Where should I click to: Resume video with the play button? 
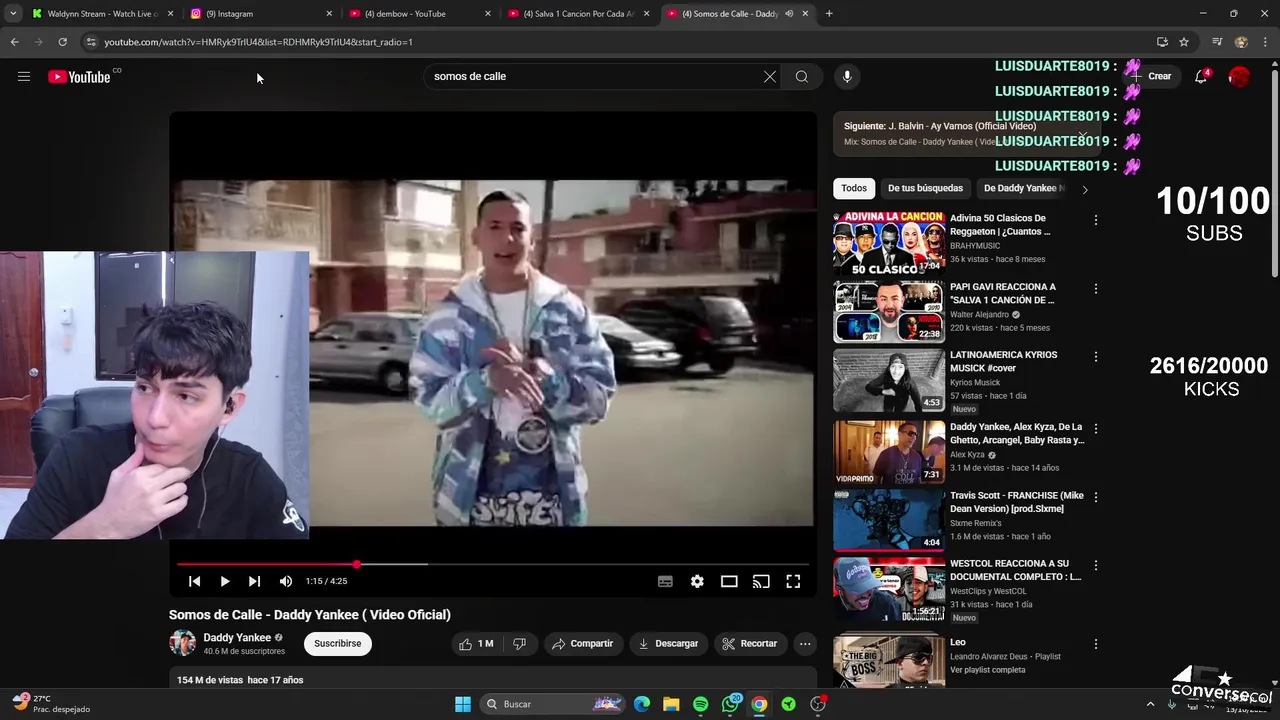coord(225,581)
